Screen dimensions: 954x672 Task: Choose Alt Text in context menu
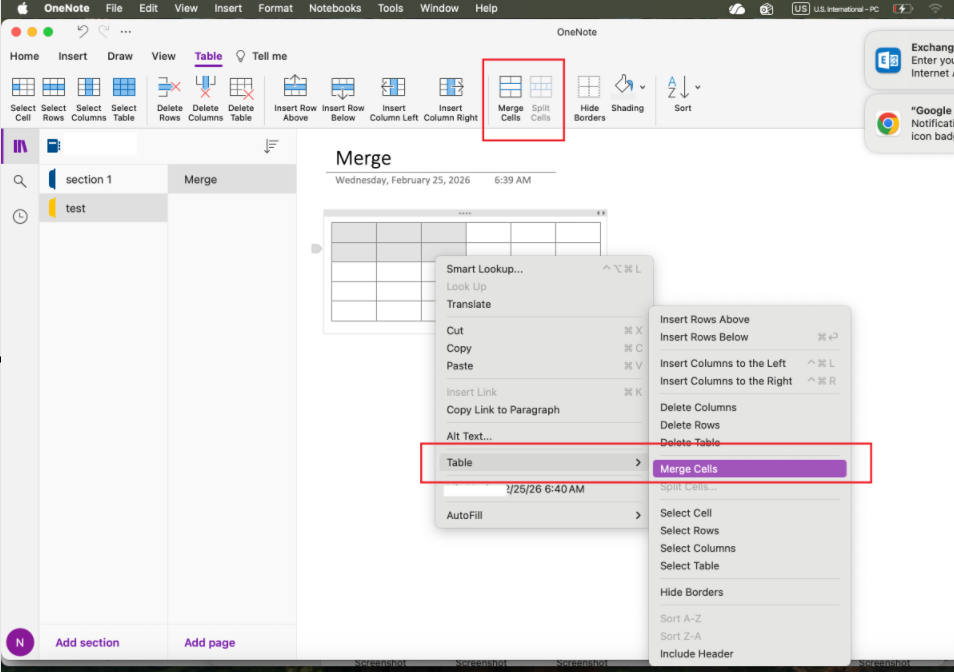[543, 436]
